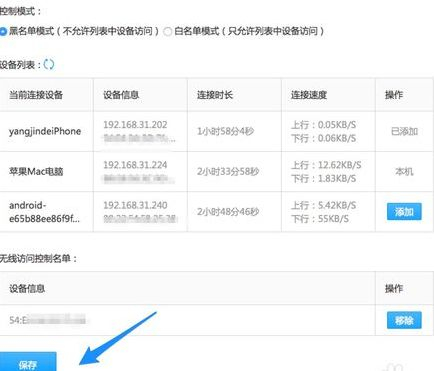The width and height of the screenshot is (434, 371).
Task: Select the 白名单模式 radio button
Action: tap(168, 32)
